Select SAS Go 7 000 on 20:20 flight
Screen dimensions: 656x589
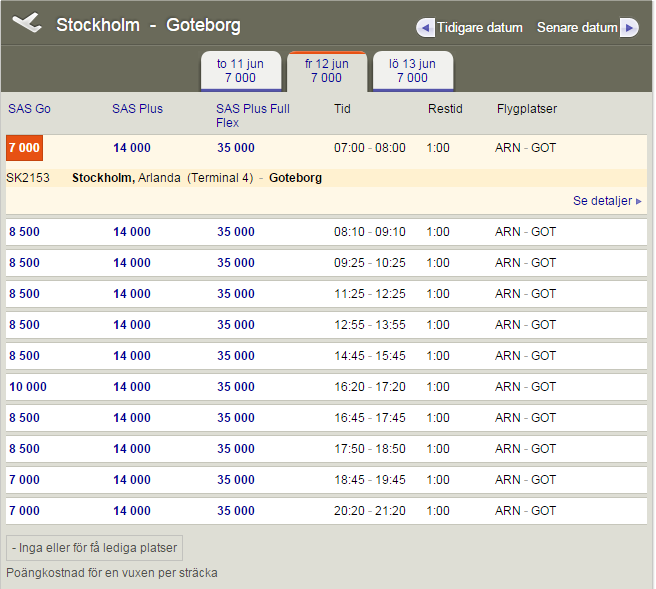coord(24,511)
